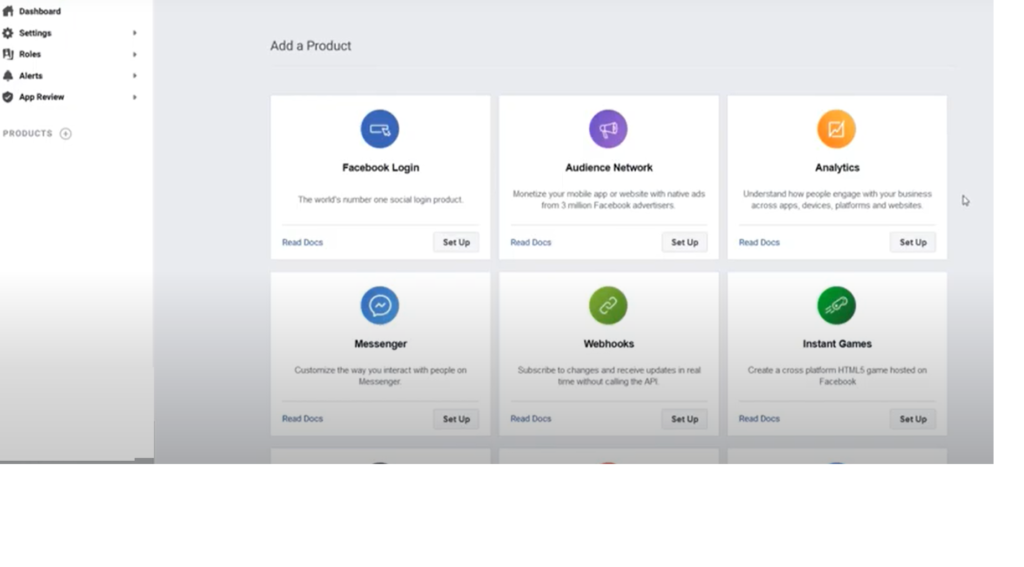Read Docs for Webhooks
Image resolution: width=1024 pixels, height=567 pixels.
coord(531,419)
